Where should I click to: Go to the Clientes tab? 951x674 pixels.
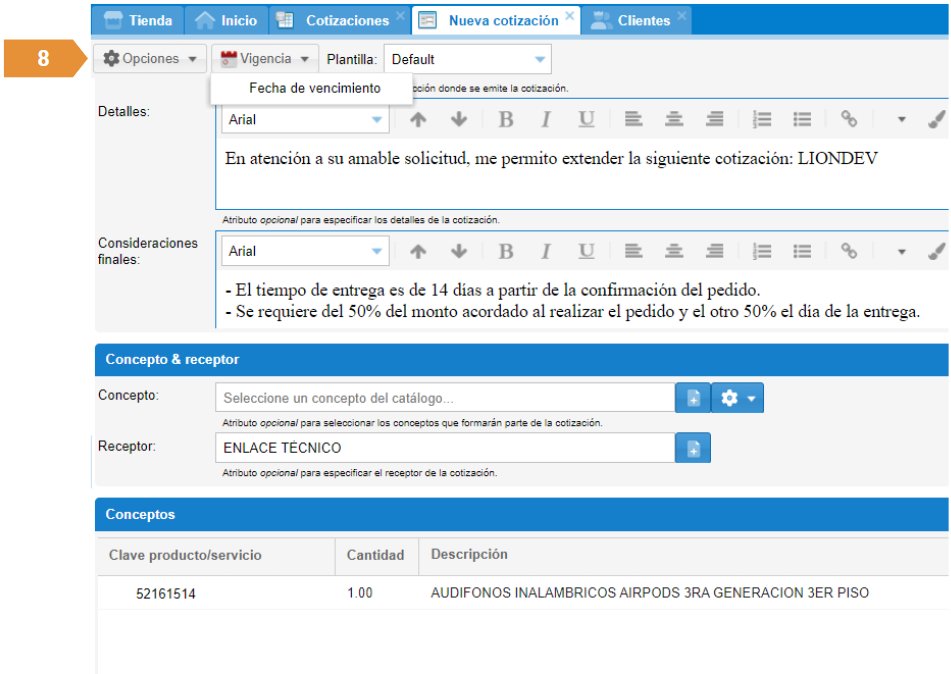coord(642,20)
